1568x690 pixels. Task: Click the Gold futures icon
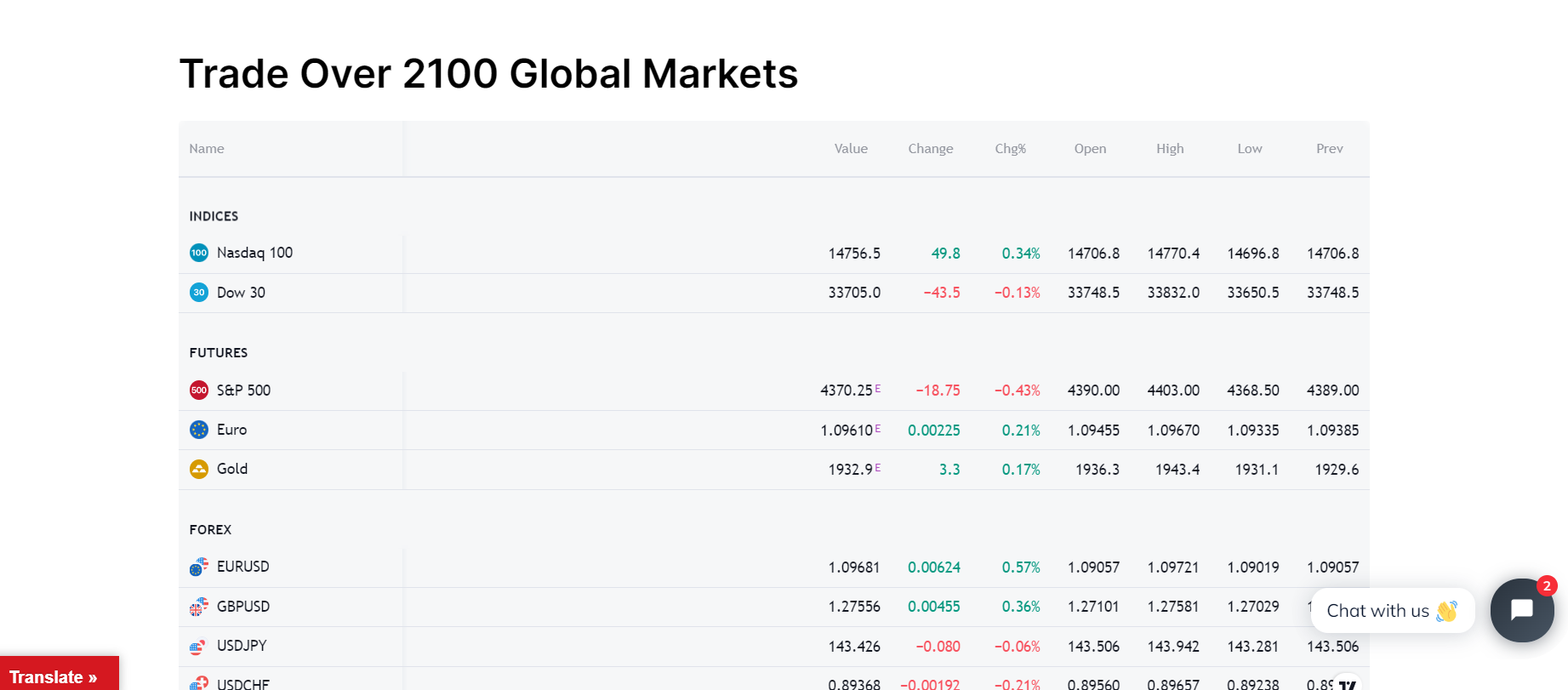199,469
